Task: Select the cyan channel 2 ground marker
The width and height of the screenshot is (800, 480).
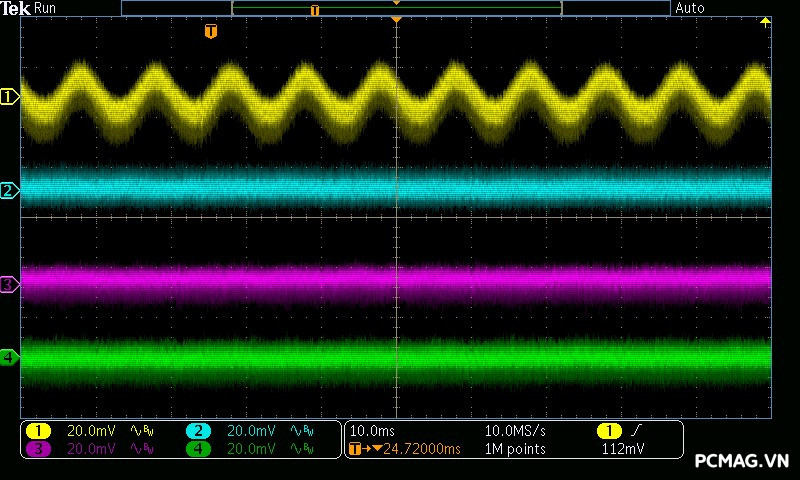Action: [9, 190]
